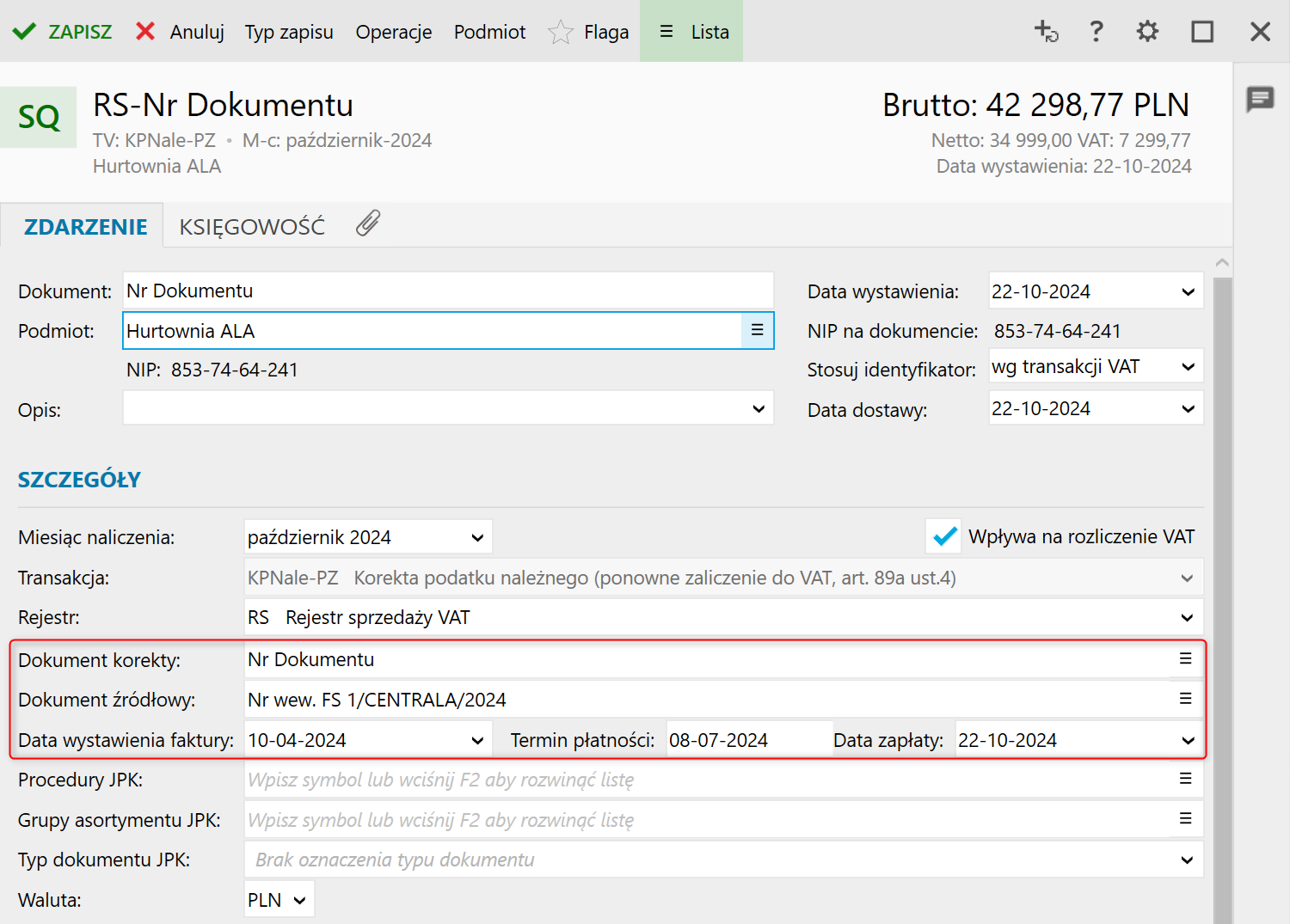Open the Dokument korekty list icon
This screenshot has width=1290, height=924.
pyautogui.click(x=1185, y=659)
